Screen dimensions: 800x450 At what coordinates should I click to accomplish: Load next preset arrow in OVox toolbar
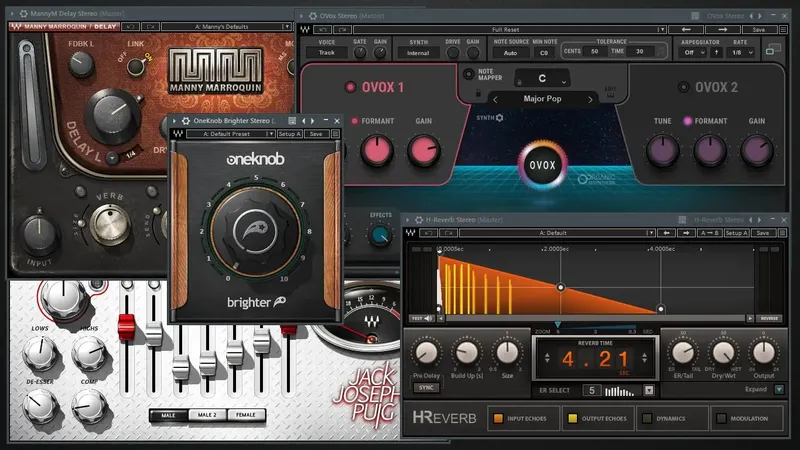point(723,30)
